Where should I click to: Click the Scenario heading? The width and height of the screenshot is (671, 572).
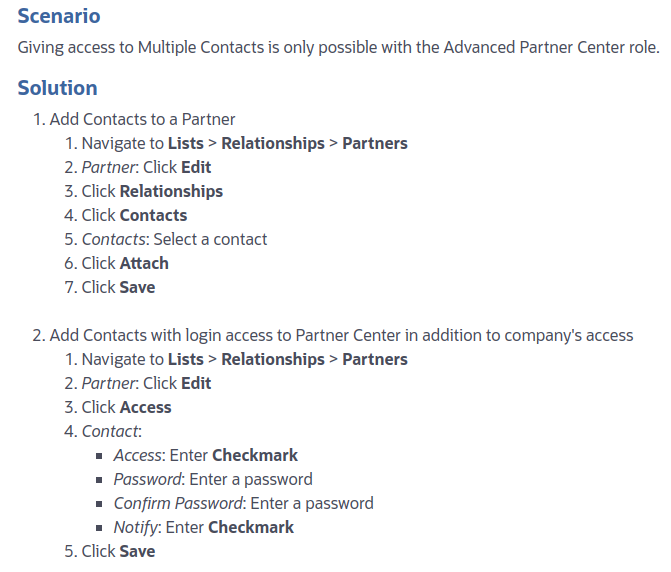pyautogui.click(x=59, y=17)
